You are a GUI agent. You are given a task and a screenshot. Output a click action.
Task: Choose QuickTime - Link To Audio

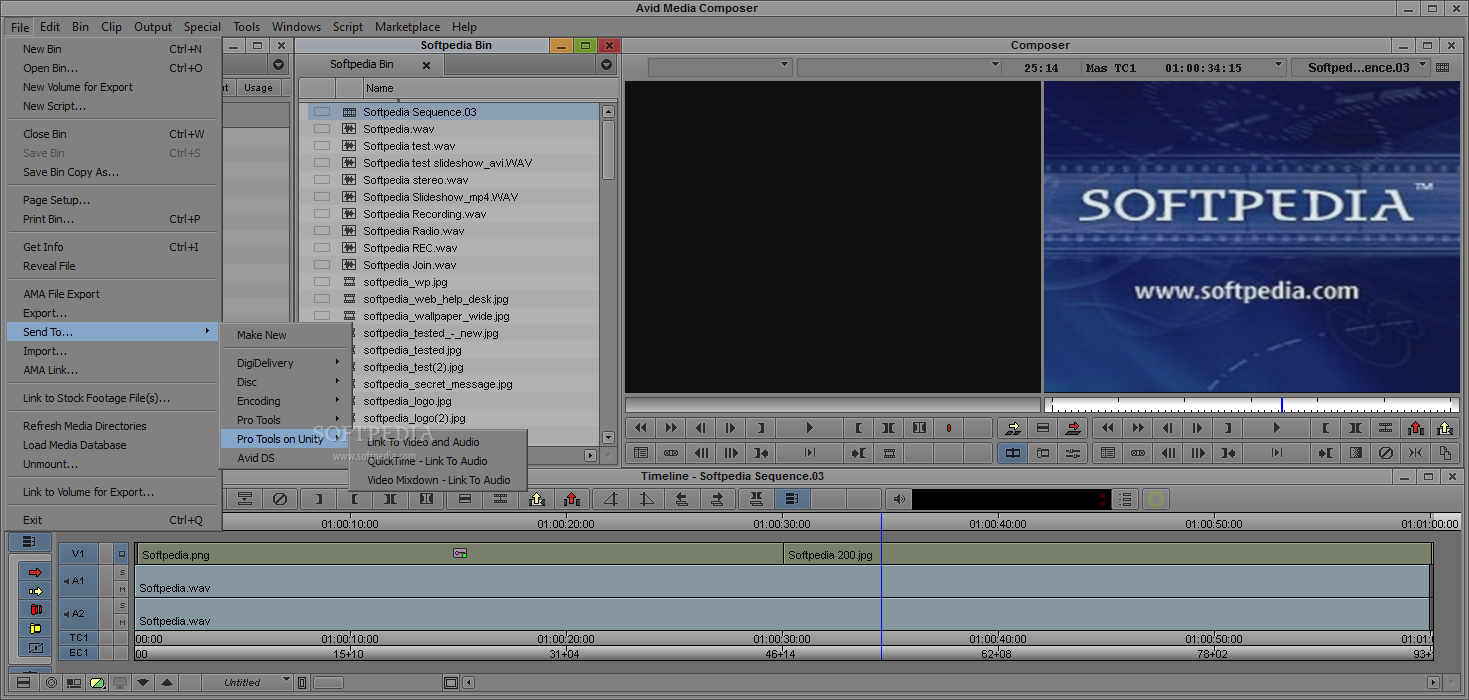[427, 461]
